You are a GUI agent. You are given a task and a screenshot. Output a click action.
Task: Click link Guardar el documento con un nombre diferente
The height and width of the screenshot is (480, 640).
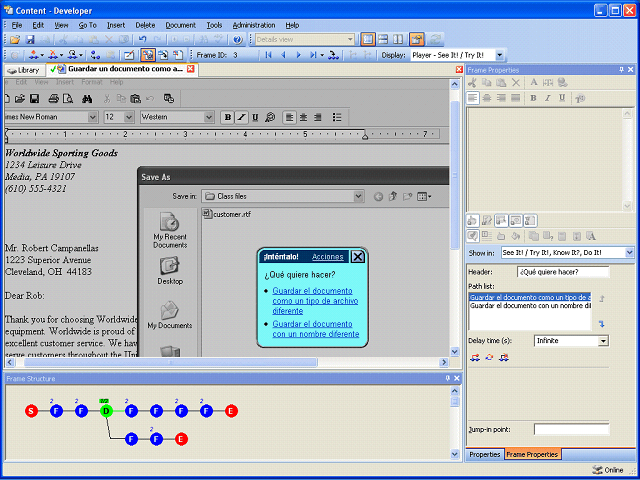tap(316, 329)
